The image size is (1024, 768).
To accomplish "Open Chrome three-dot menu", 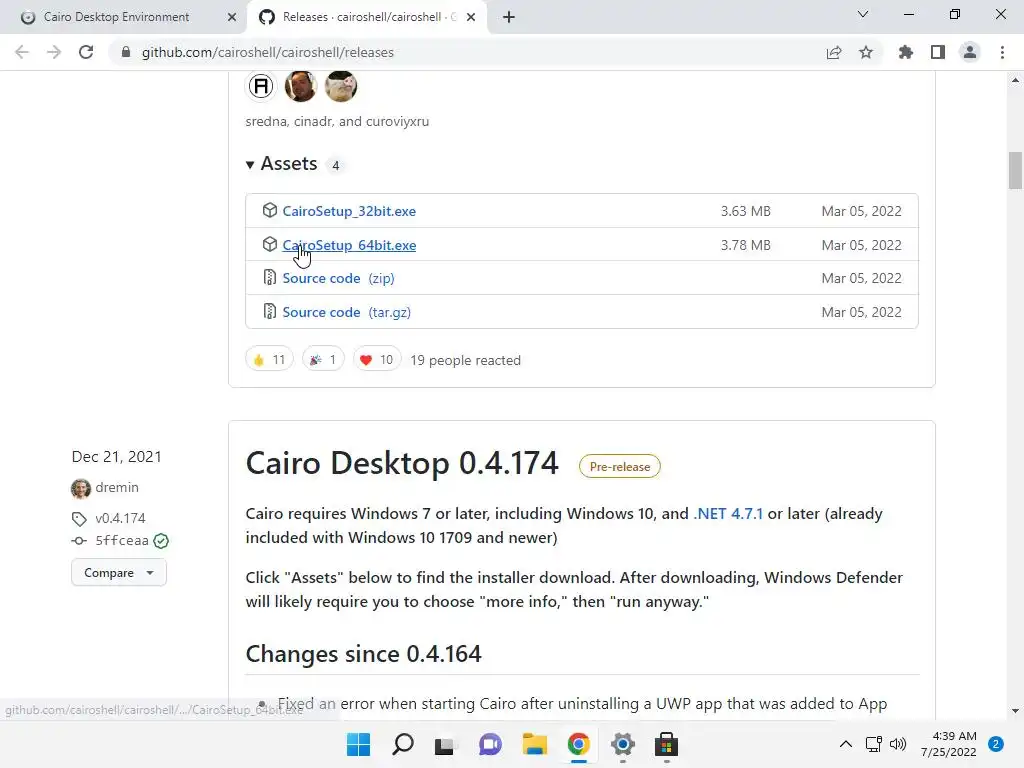I will (x=1002, y=52).
